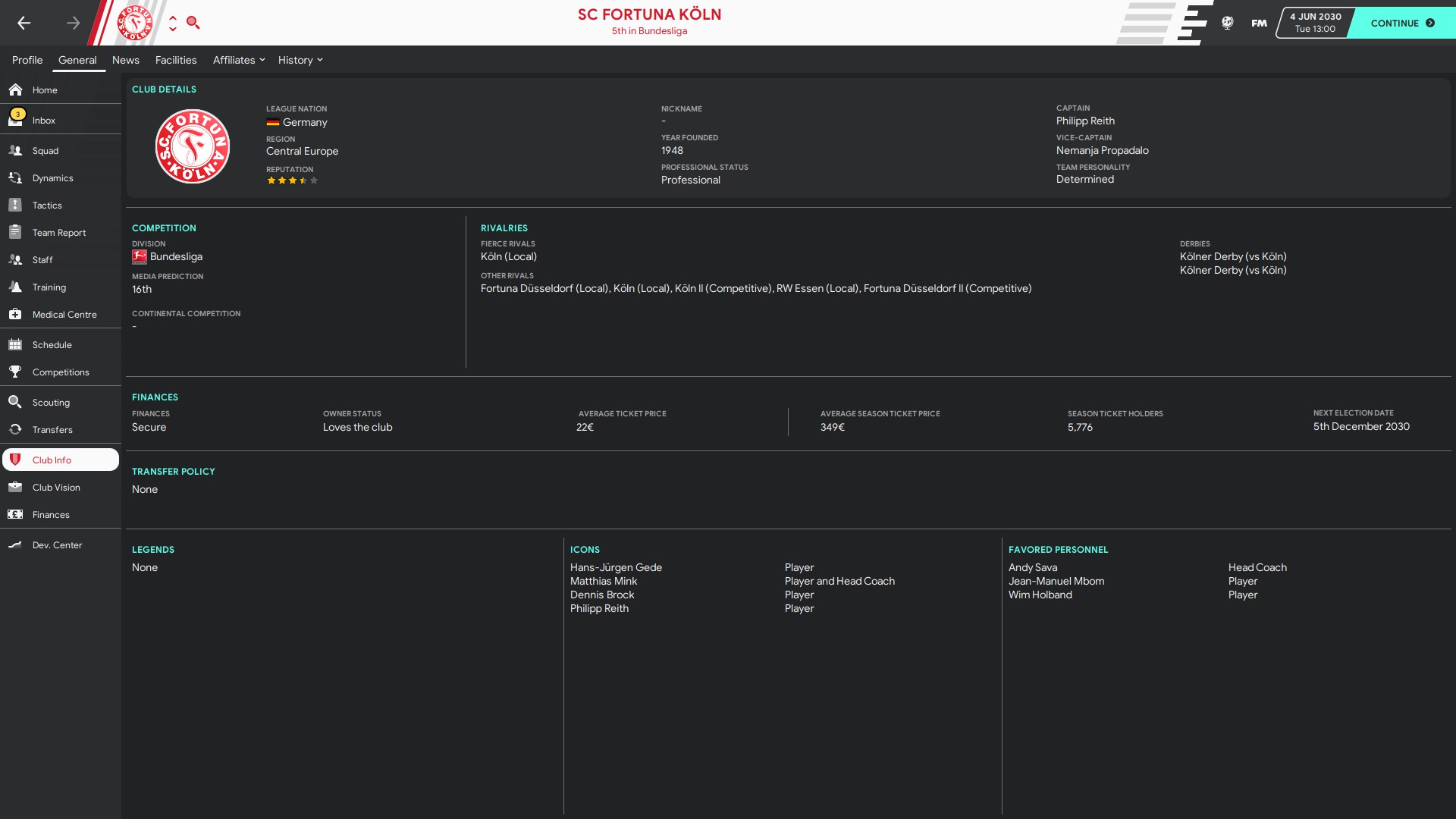The width and height of the screenshot is (1456, 819).
Task: Click the world globe icon
Action: tap(1227, 23)
